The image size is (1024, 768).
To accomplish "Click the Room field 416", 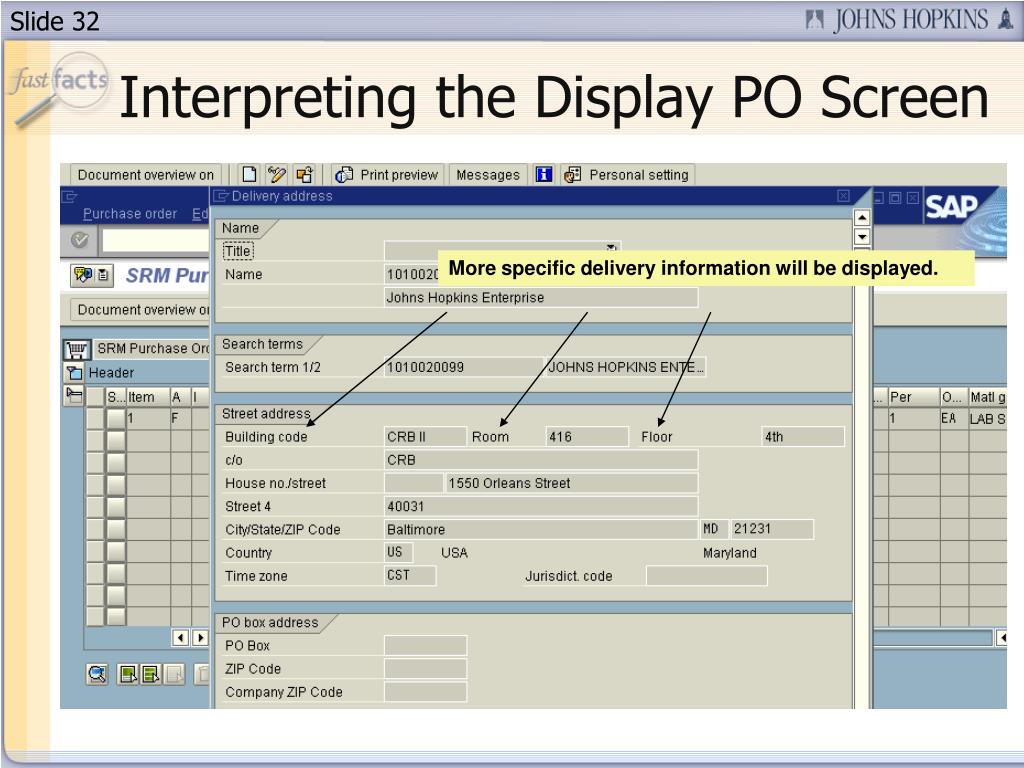I will [x=587, y=437].
